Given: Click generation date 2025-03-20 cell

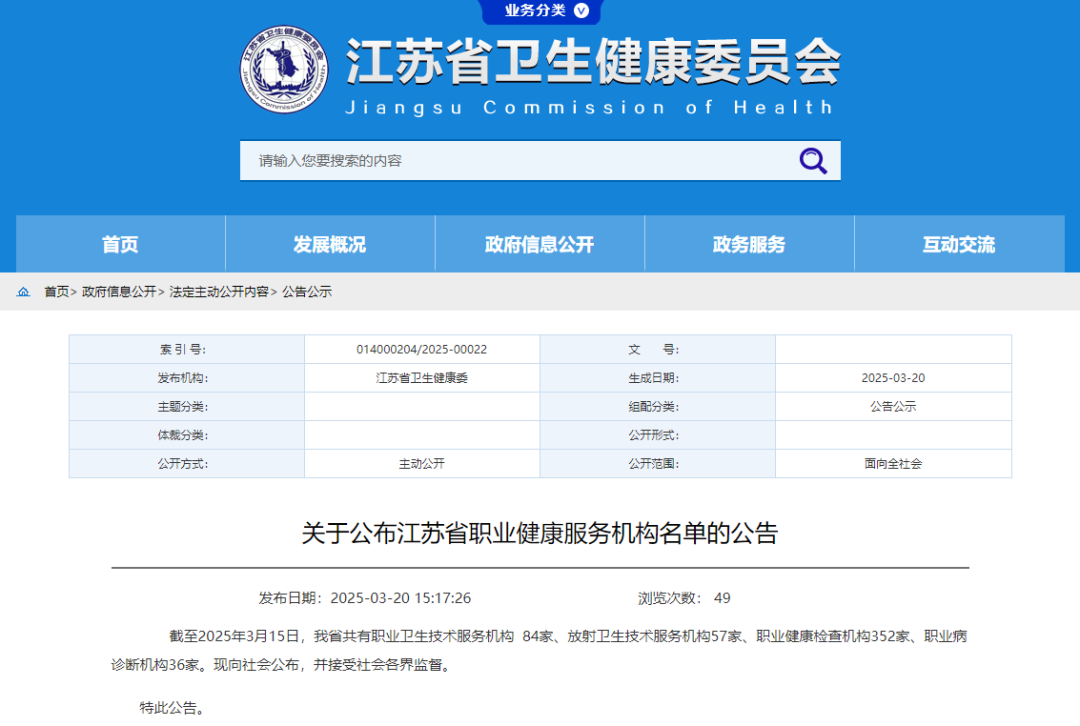Looking at the screenshot, I should (x=893, y=378).
